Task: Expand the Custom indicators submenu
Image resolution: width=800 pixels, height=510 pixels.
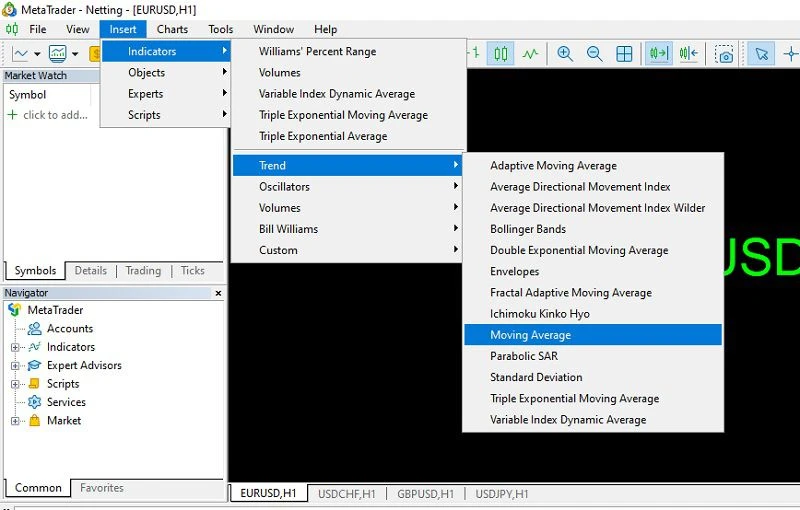Action: 347,250
